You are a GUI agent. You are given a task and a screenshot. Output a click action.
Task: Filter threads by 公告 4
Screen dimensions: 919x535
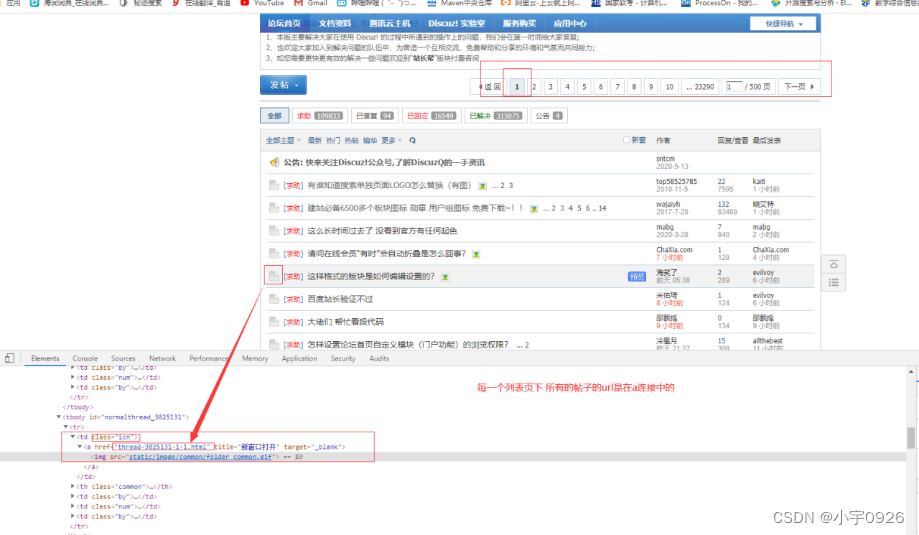pos(549,116)
